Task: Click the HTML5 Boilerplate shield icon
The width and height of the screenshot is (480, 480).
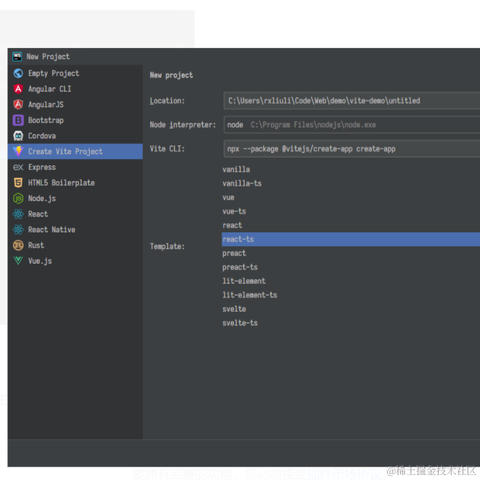Action: coord(18,183)
